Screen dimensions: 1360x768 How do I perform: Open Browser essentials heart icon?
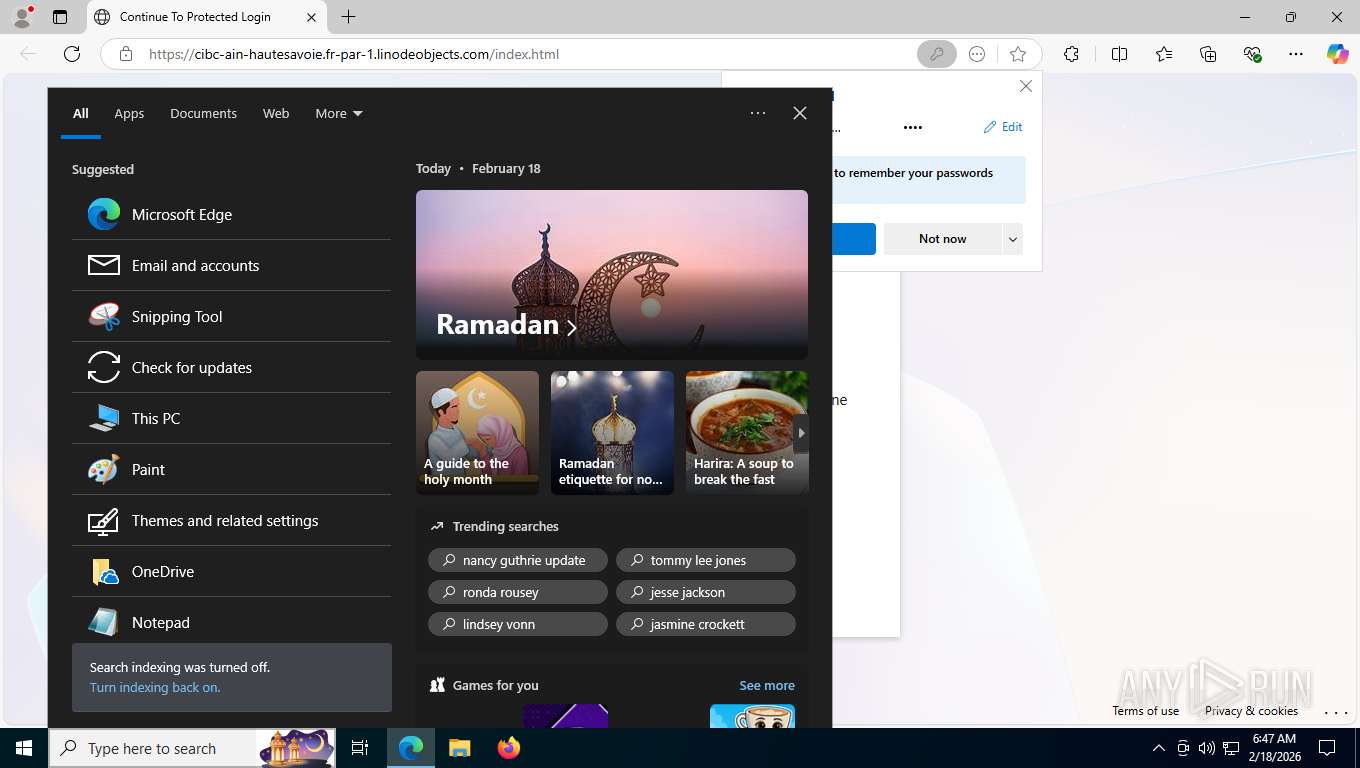pyautogui.click(x=1252, y=54)
